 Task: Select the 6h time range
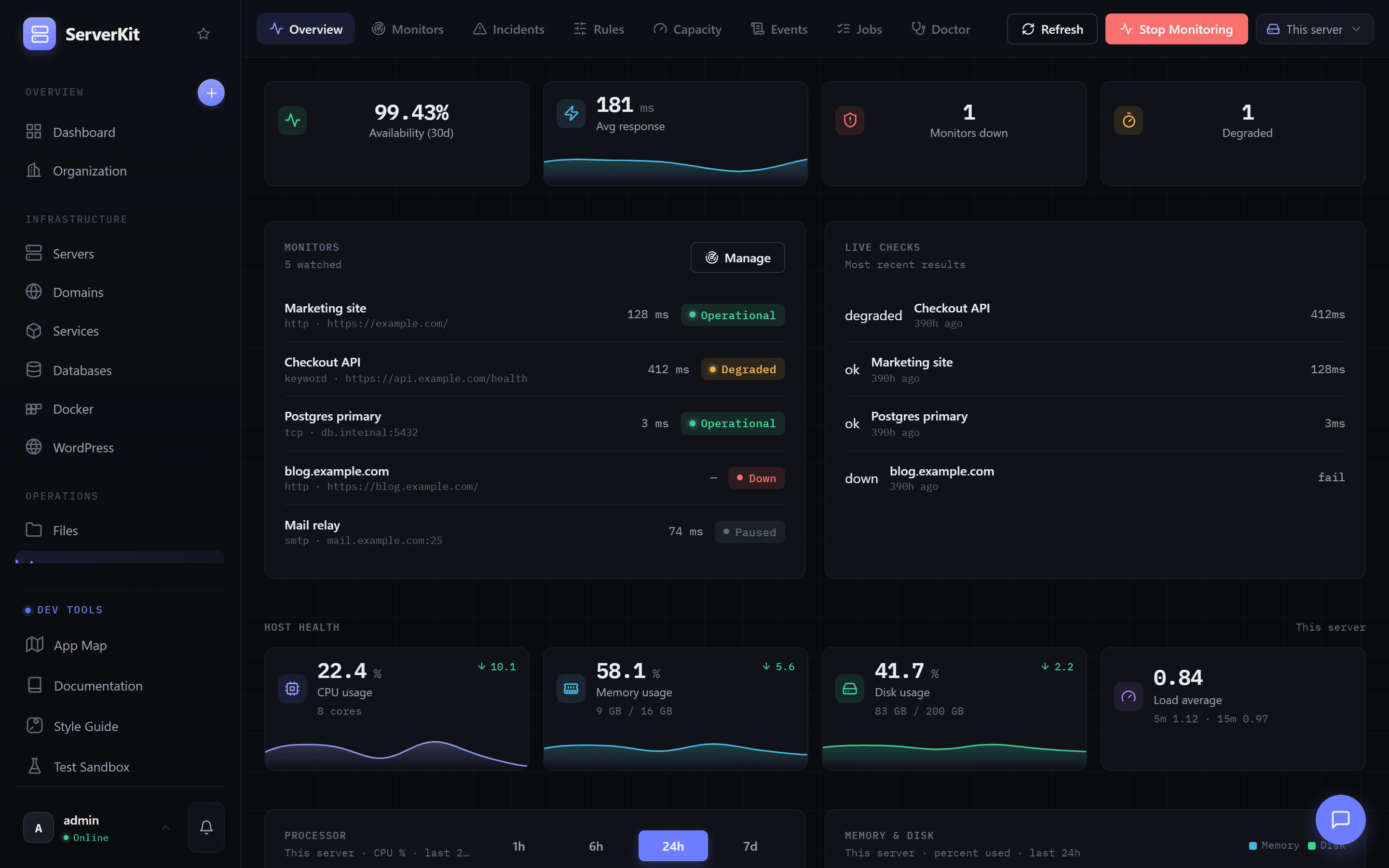click(x=596, y=846)
